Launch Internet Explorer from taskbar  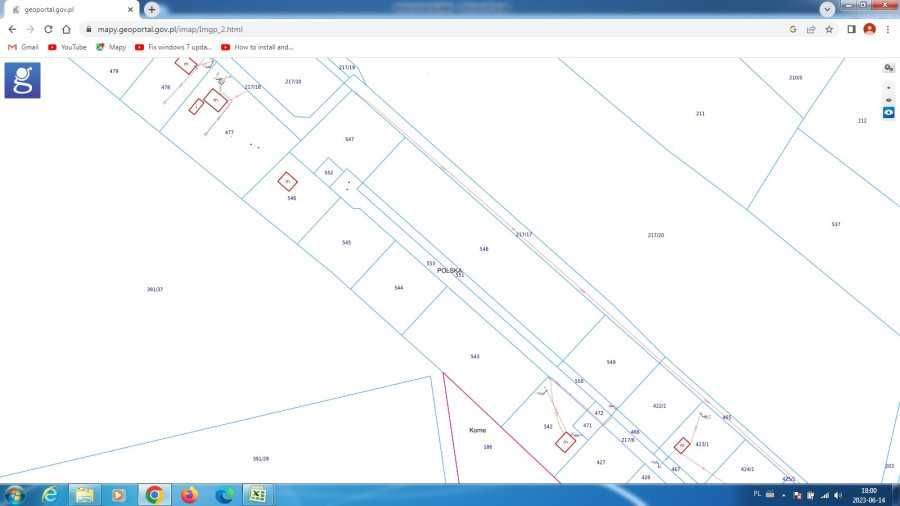[x=51, y=495]
